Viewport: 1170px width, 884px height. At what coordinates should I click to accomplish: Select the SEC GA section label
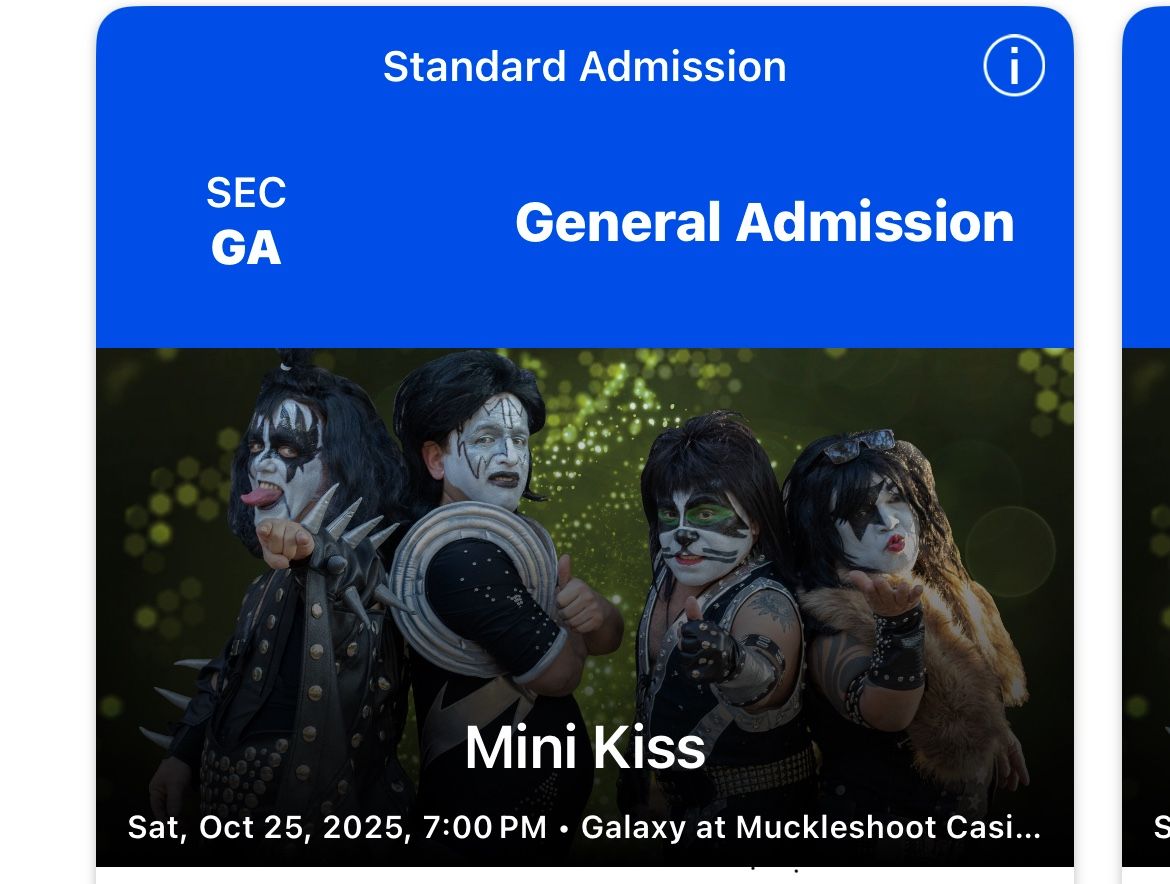(x=246, y=222)
